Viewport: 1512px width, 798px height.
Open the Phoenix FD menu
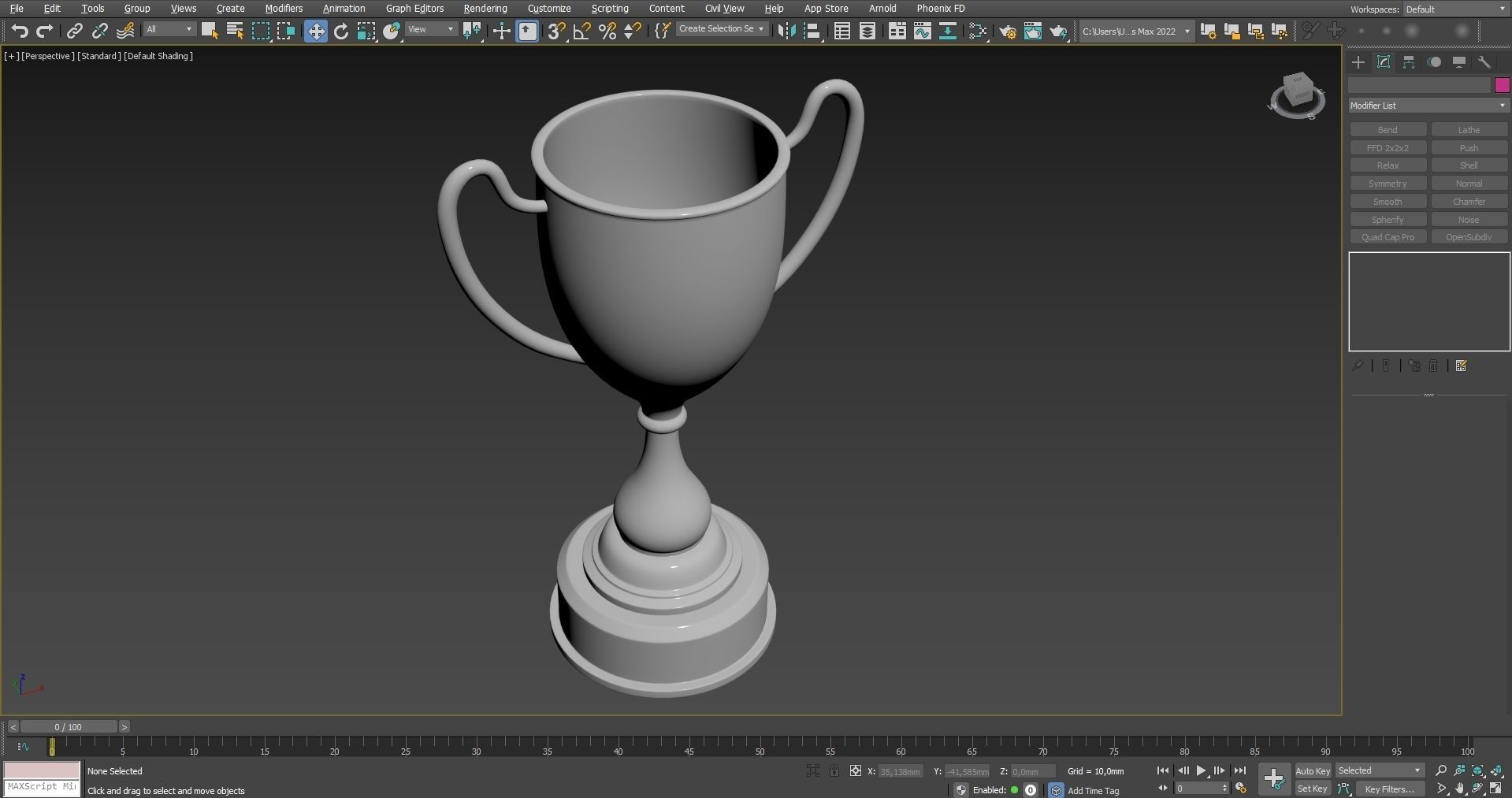click(940, 8)
